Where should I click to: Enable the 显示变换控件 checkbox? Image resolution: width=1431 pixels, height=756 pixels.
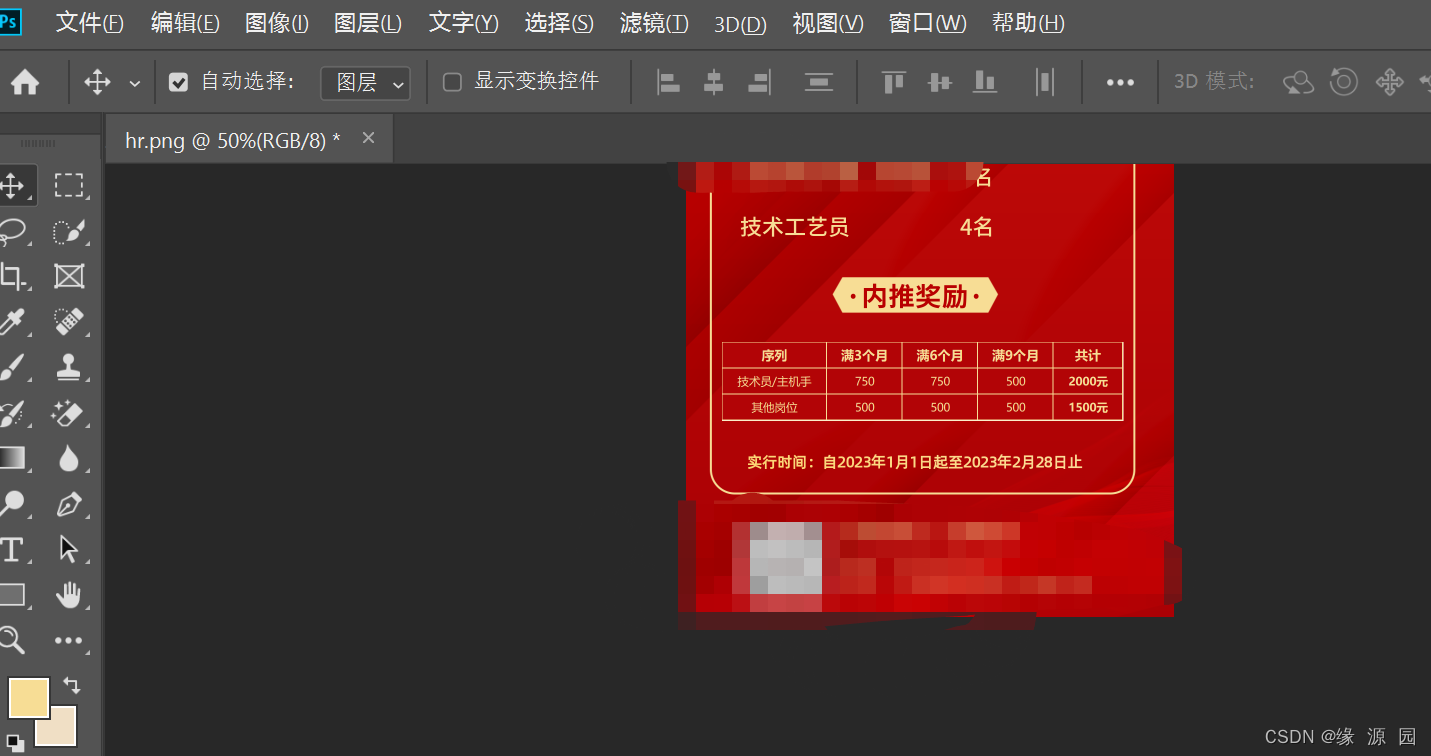pyautogui.click(x=452, y=82)
